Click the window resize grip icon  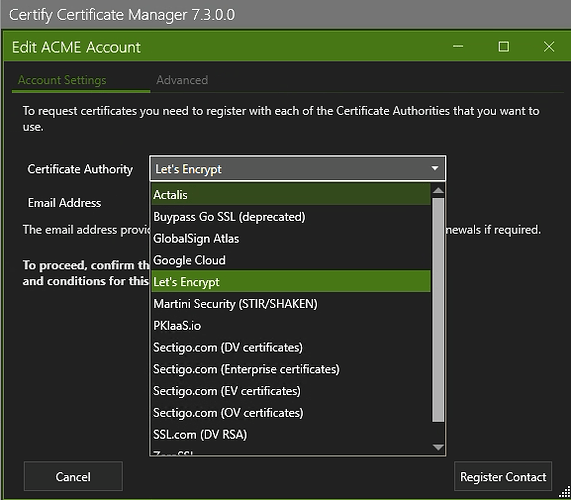point(565,492)
